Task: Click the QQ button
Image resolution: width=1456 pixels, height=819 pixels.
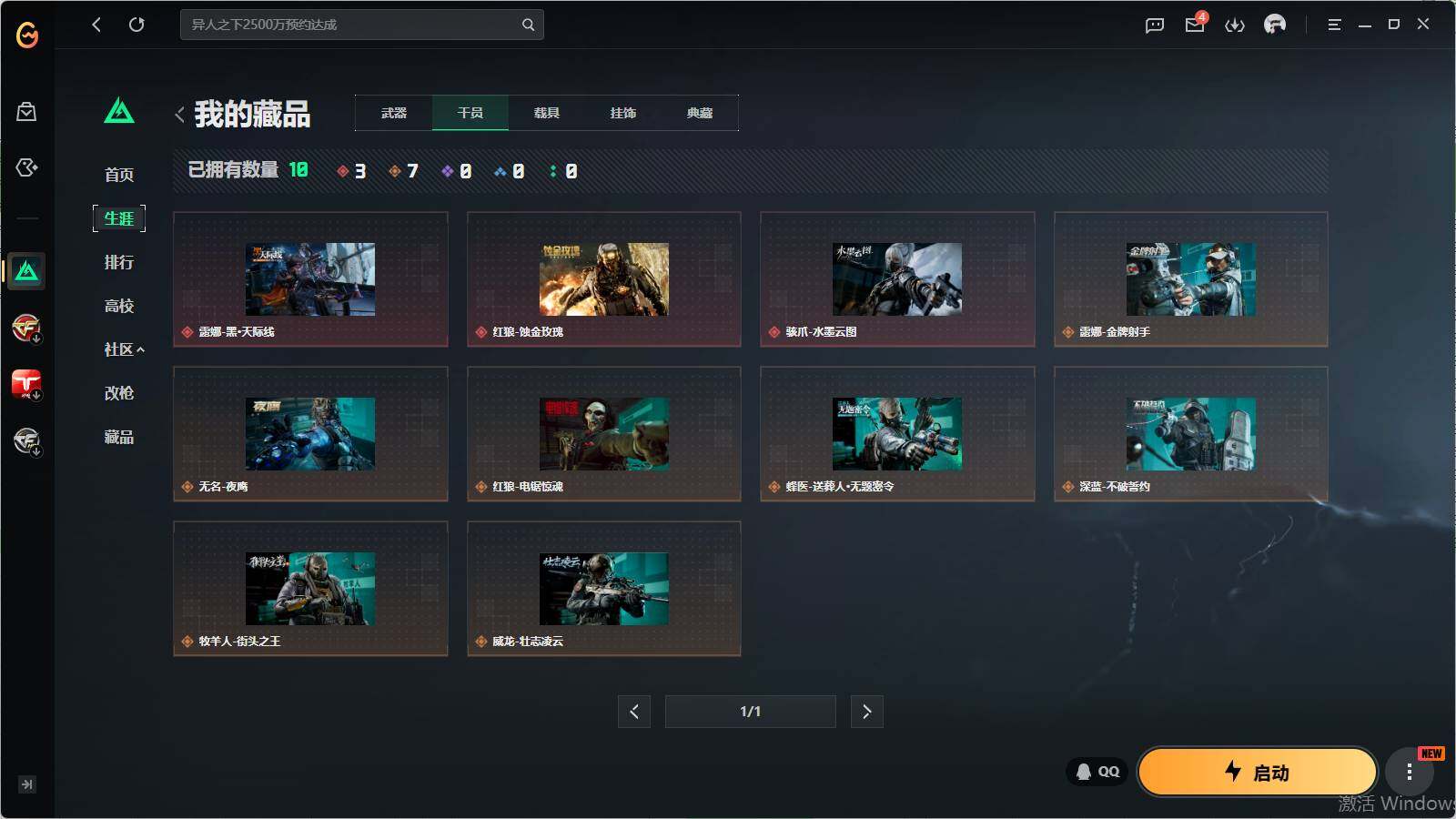Action: pos(1097,772)
